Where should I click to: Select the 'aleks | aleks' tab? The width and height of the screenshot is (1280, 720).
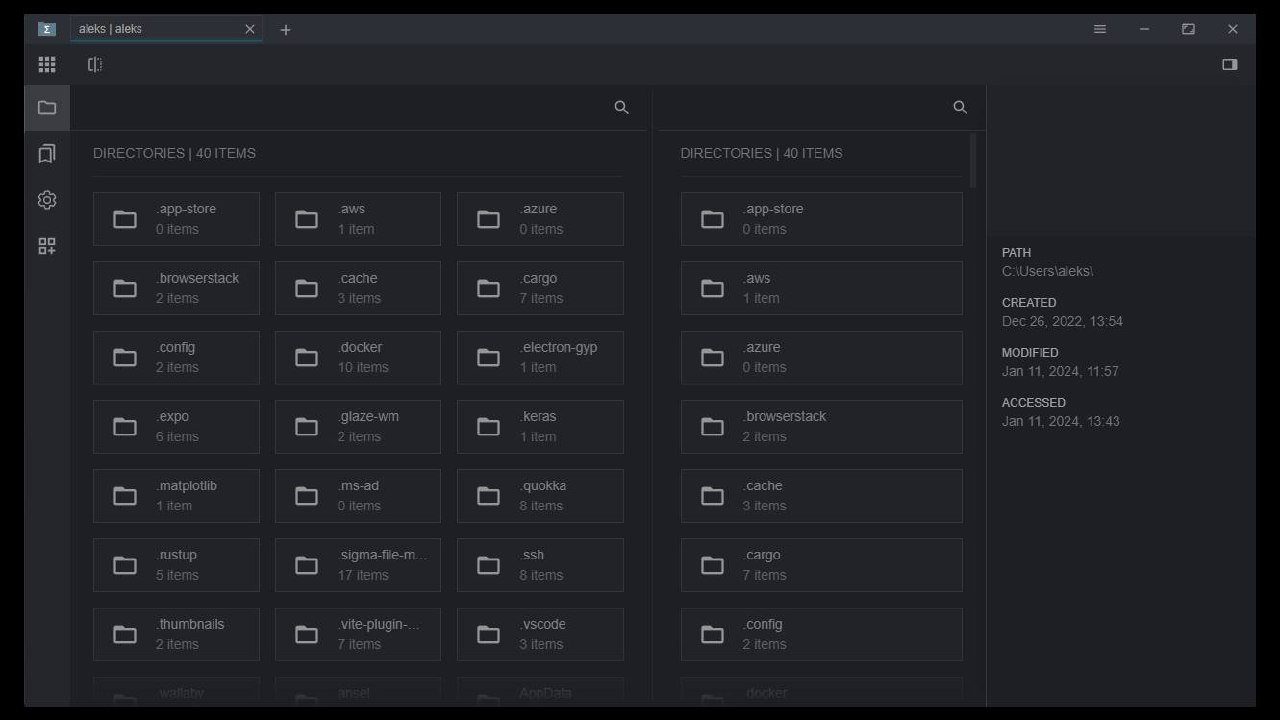pos(150,30)
